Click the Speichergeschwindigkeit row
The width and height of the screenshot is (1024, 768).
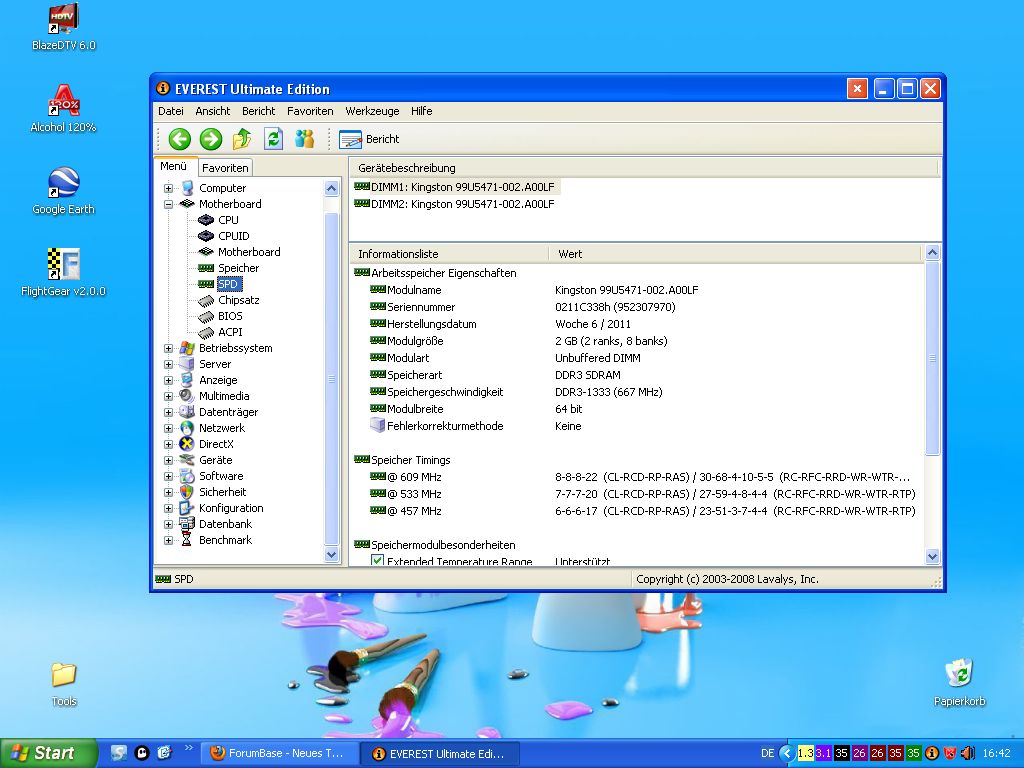(637, 392)
